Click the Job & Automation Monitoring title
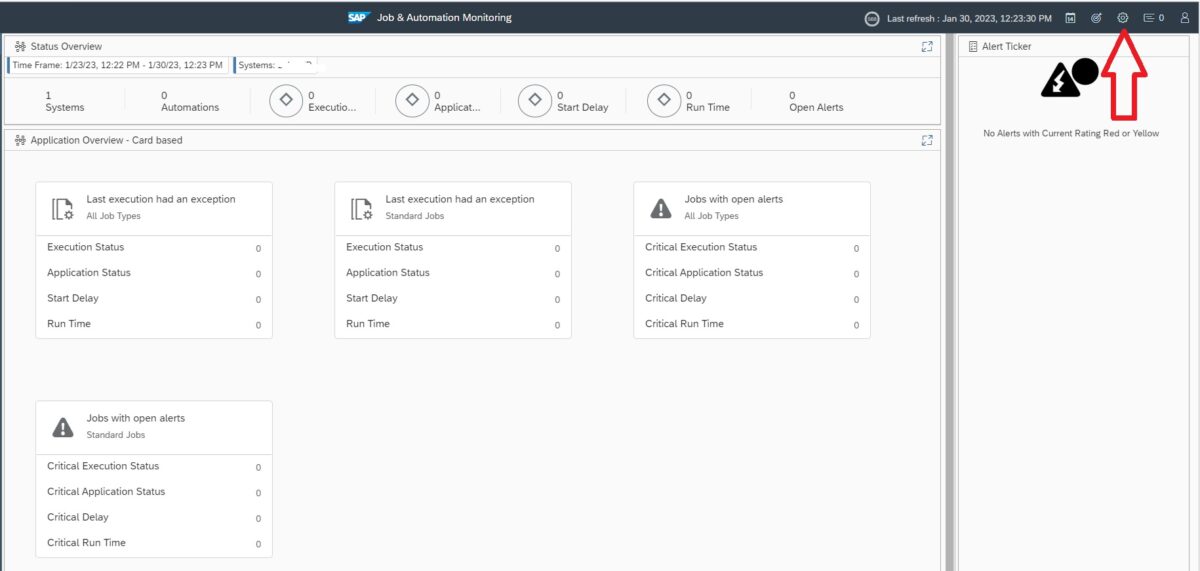1200x571 pixels. tap(444, 17)
